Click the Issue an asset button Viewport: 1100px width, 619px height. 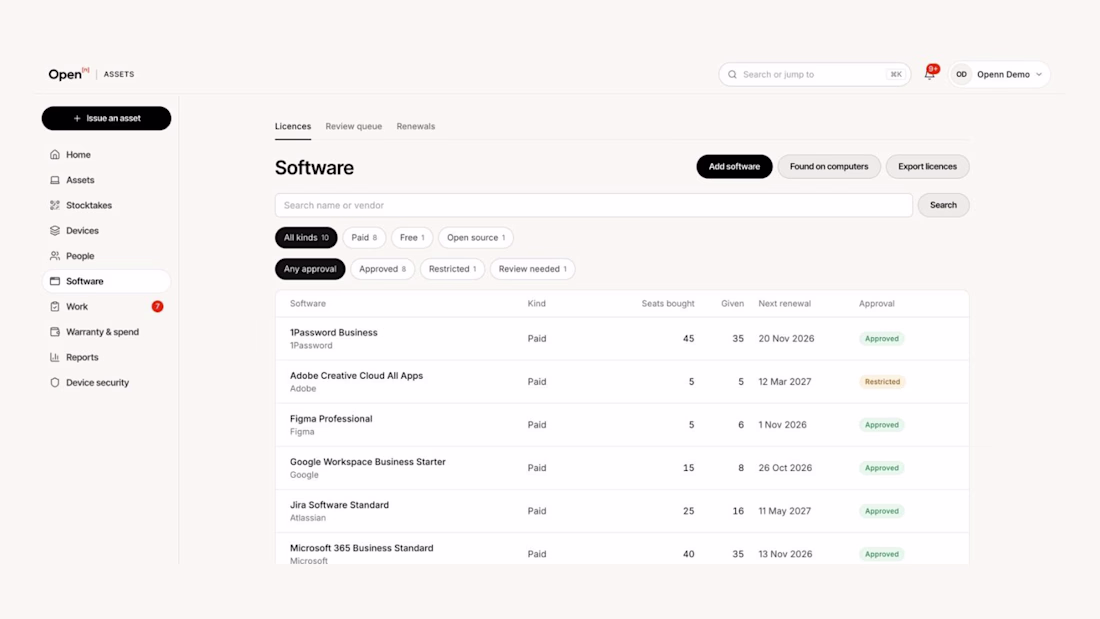(106, 118)
